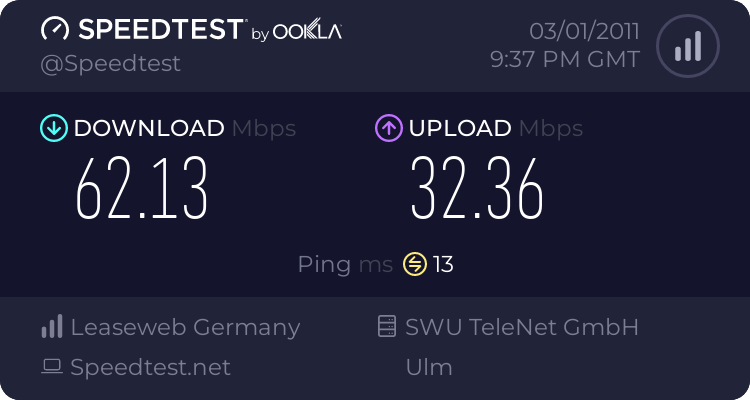750x400 pixels.
Task: Select the 62.13 download speed value
Action: 142,188
